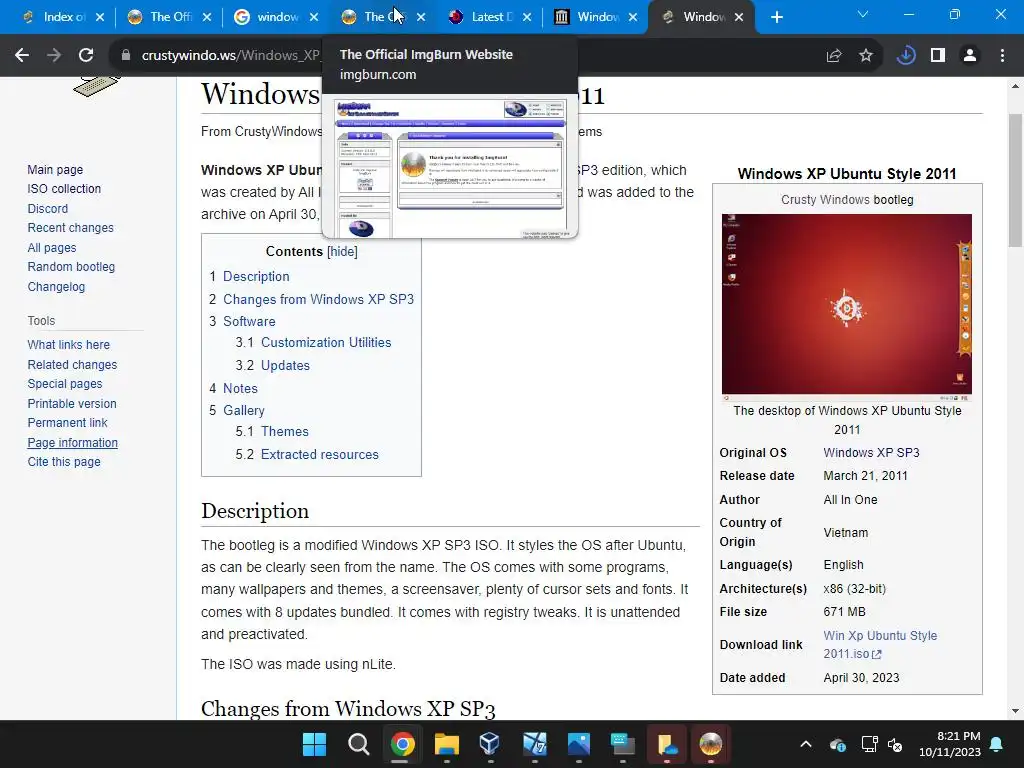Image resolution: width=1024 pixels, height=768 pixels.
Task: Jump to Software section in contents
Action: point(249,321)
